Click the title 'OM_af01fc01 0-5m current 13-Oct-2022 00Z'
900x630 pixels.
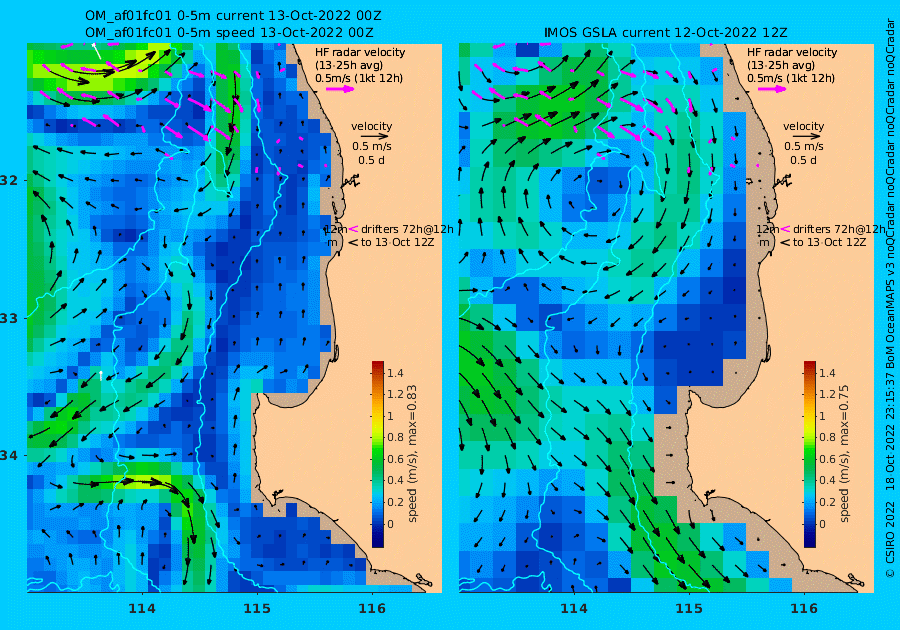coord(233,16)
